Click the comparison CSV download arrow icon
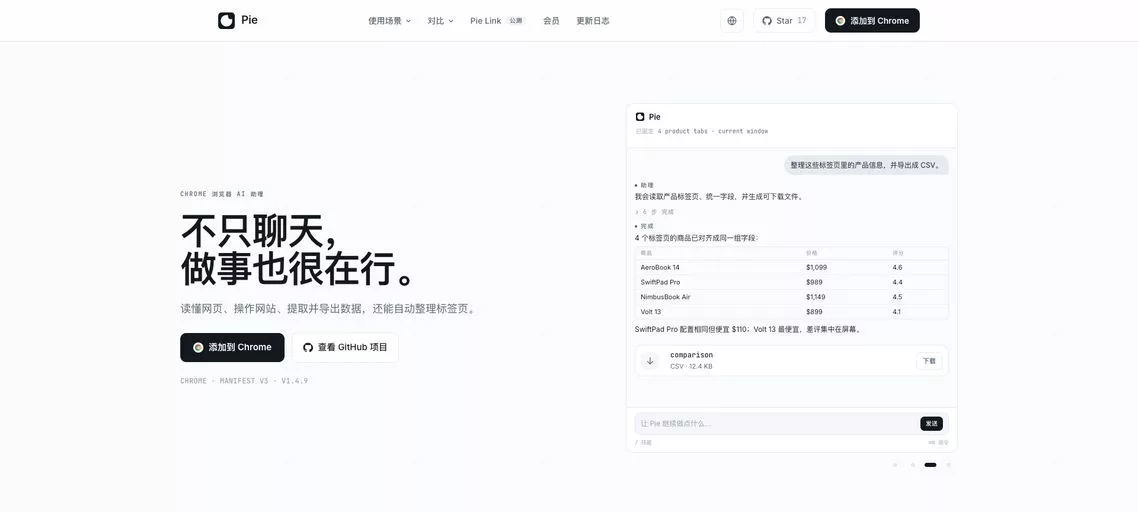The image size is (1138, 512). coord(650,360)
